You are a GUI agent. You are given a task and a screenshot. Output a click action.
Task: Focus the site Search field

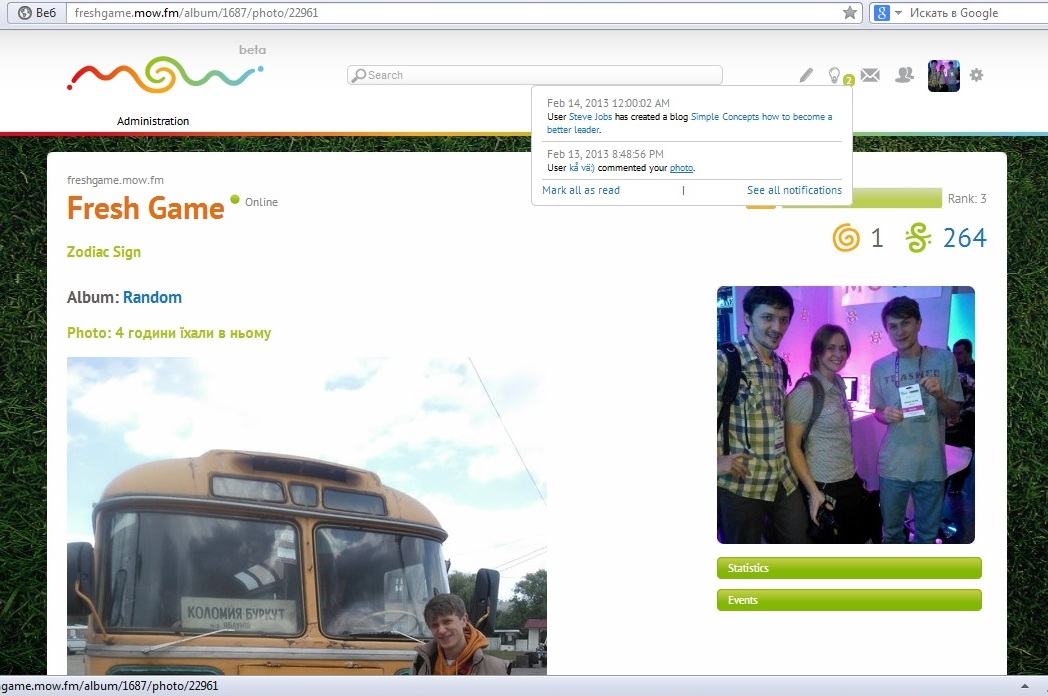pos(535,75)
